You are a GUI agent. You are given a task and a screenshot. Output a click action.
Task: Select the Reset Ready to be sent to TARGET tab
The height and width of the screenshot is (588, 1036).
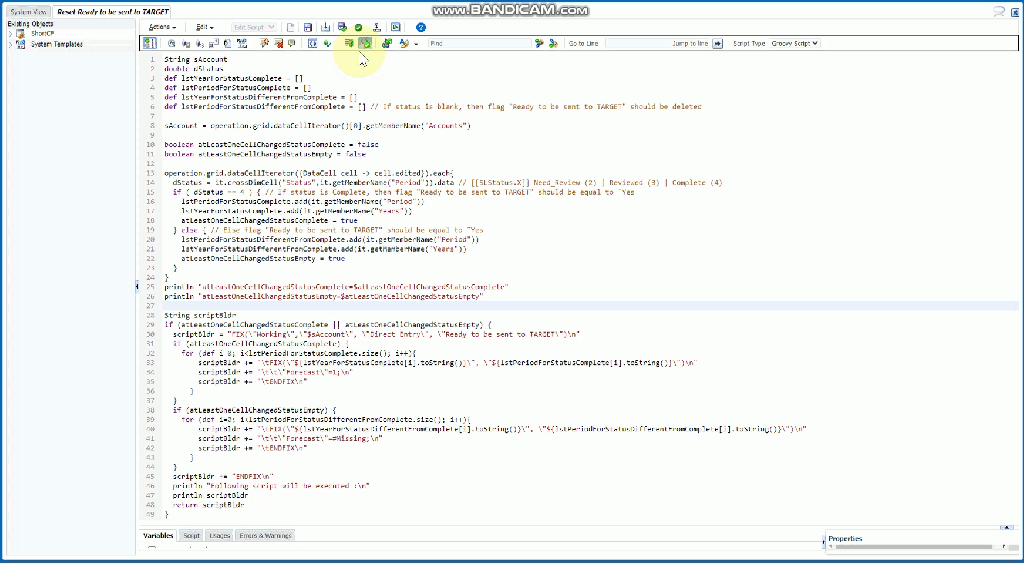pyautogui.click(x=113, y=12)
